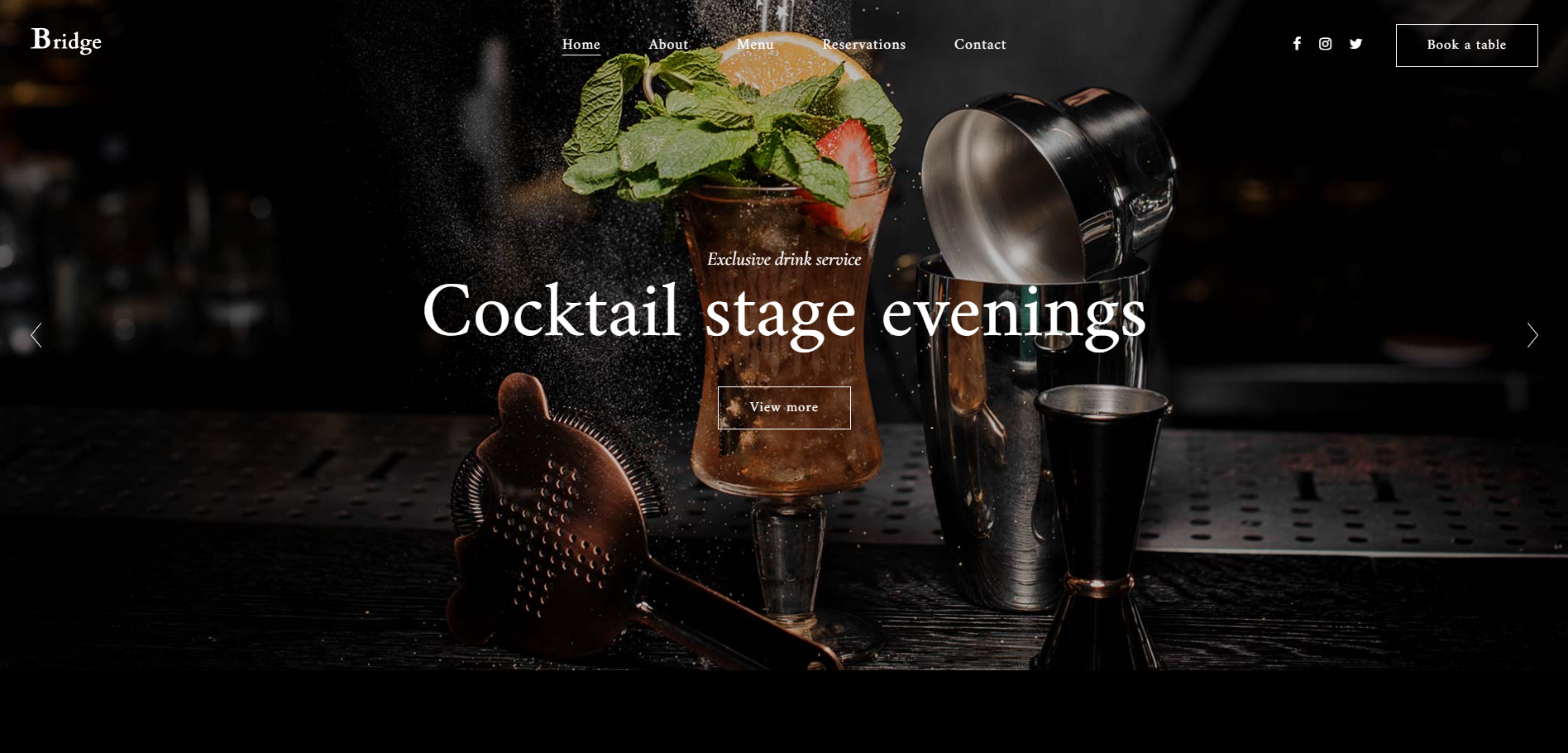Open the Facebook social icon
Screen dimensions: 1568x753
click(x=1297, y=44)
